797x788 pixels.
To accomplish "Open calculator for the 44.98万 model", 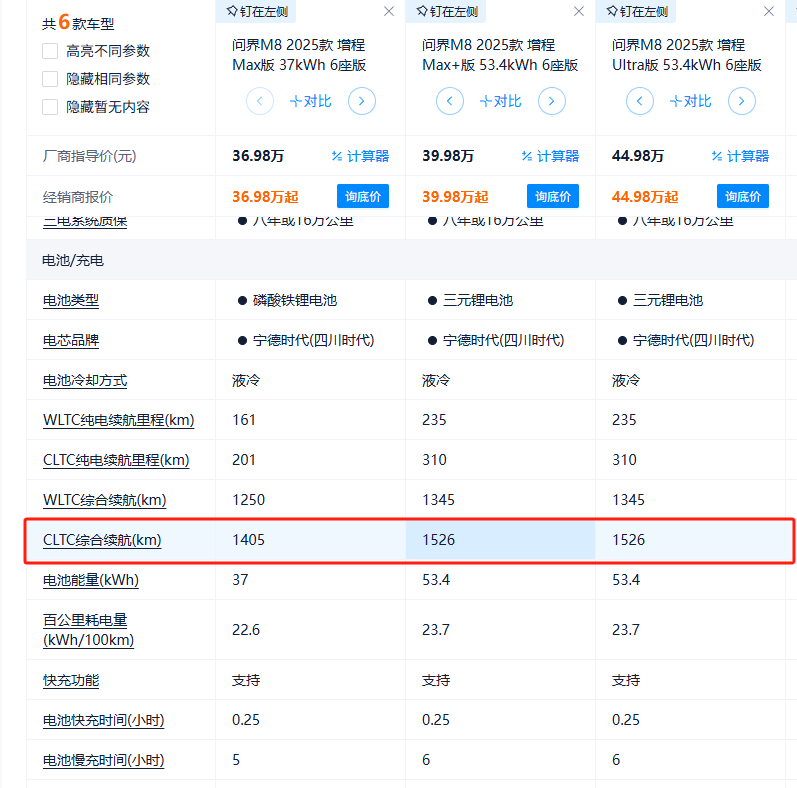I will (741, 156).
